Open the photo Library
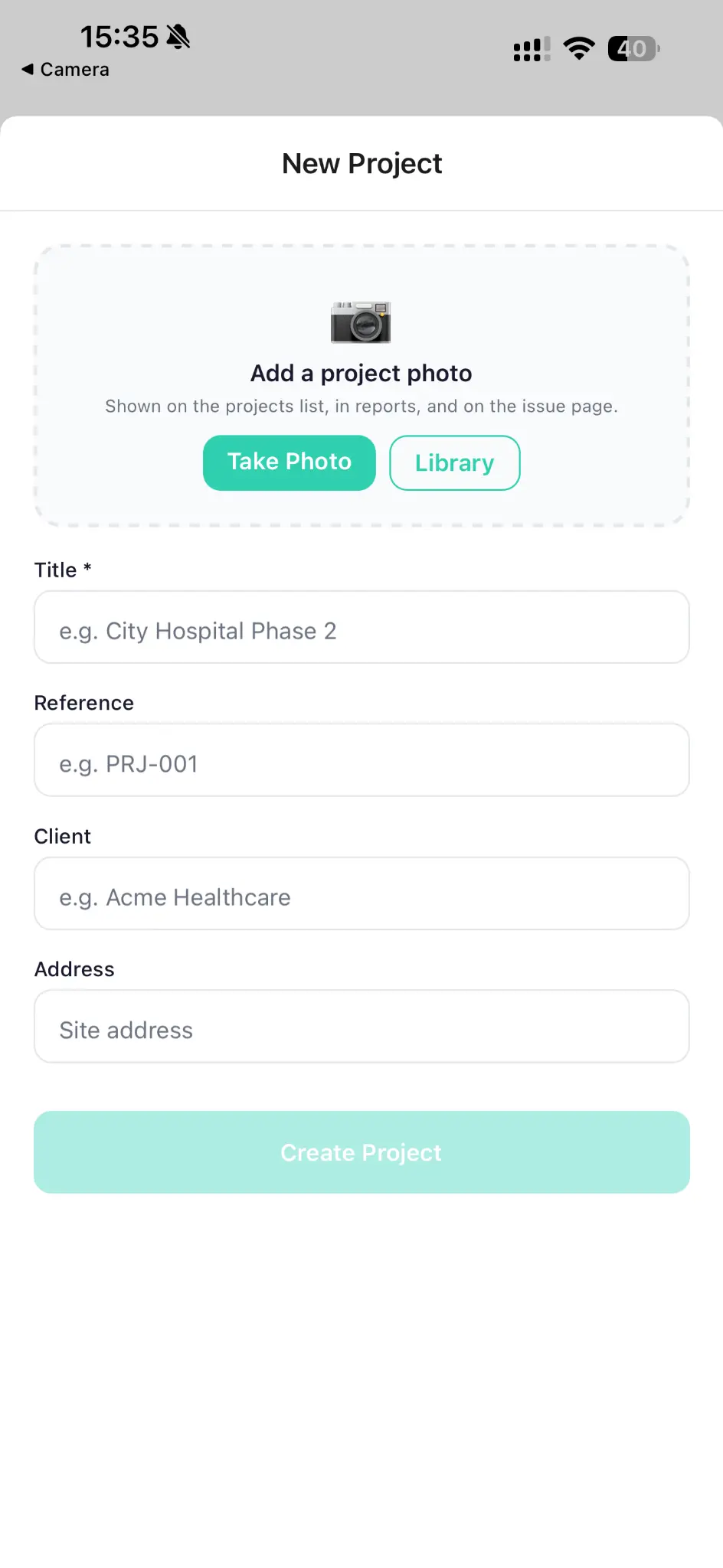 pos(454,462)
